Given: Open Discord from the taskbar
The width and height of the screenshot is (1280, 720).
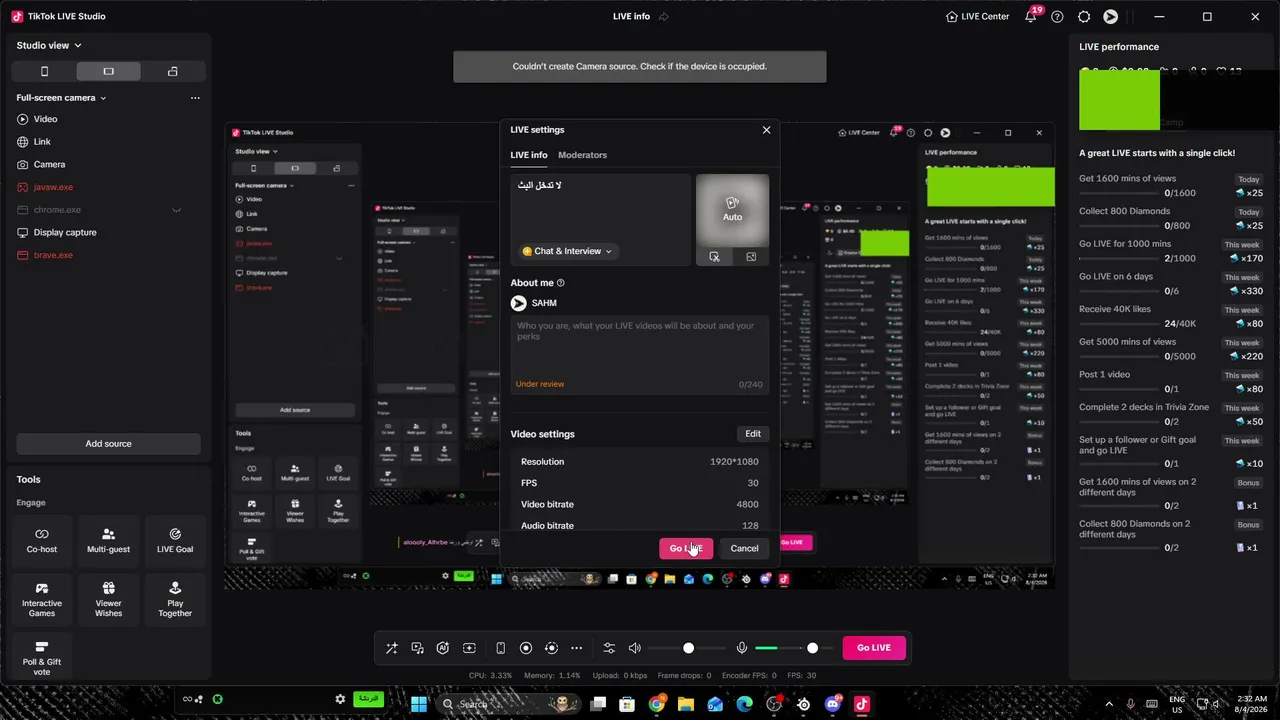Looking at the screenshot, I should pos(833,704).
